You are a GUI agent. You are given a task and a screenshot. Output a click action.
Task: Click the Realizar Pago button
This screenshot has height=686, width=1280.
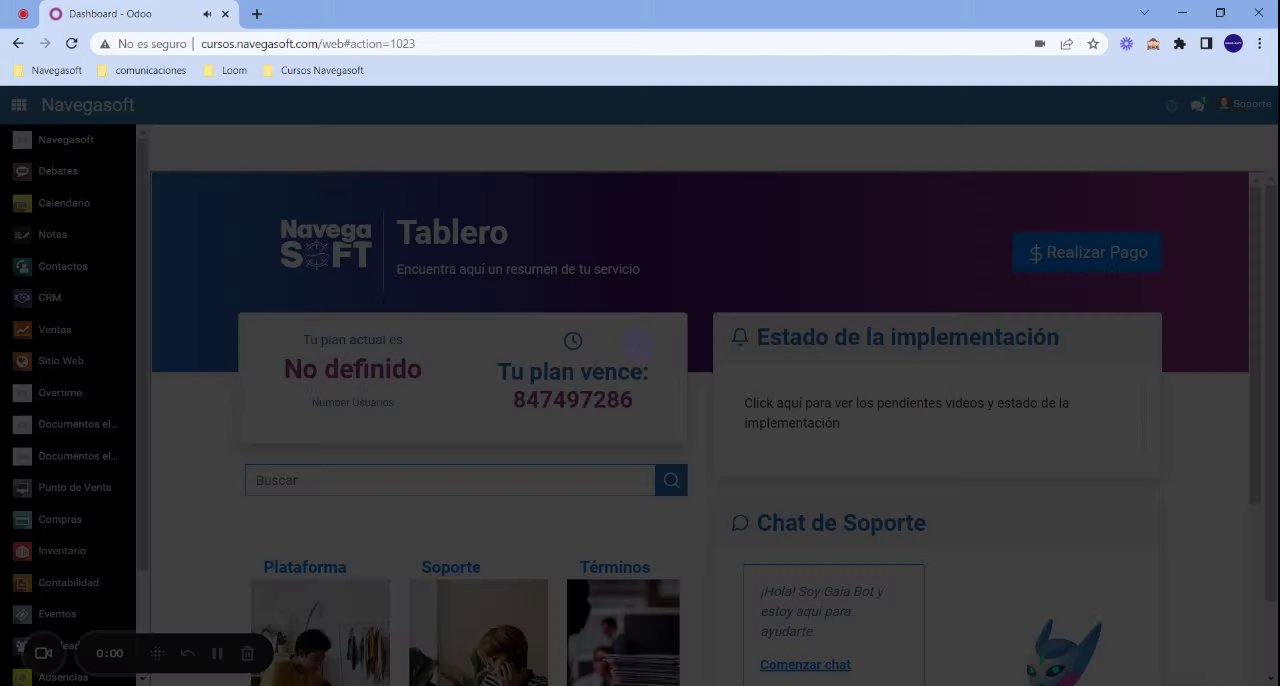[x=1088, y=253]
